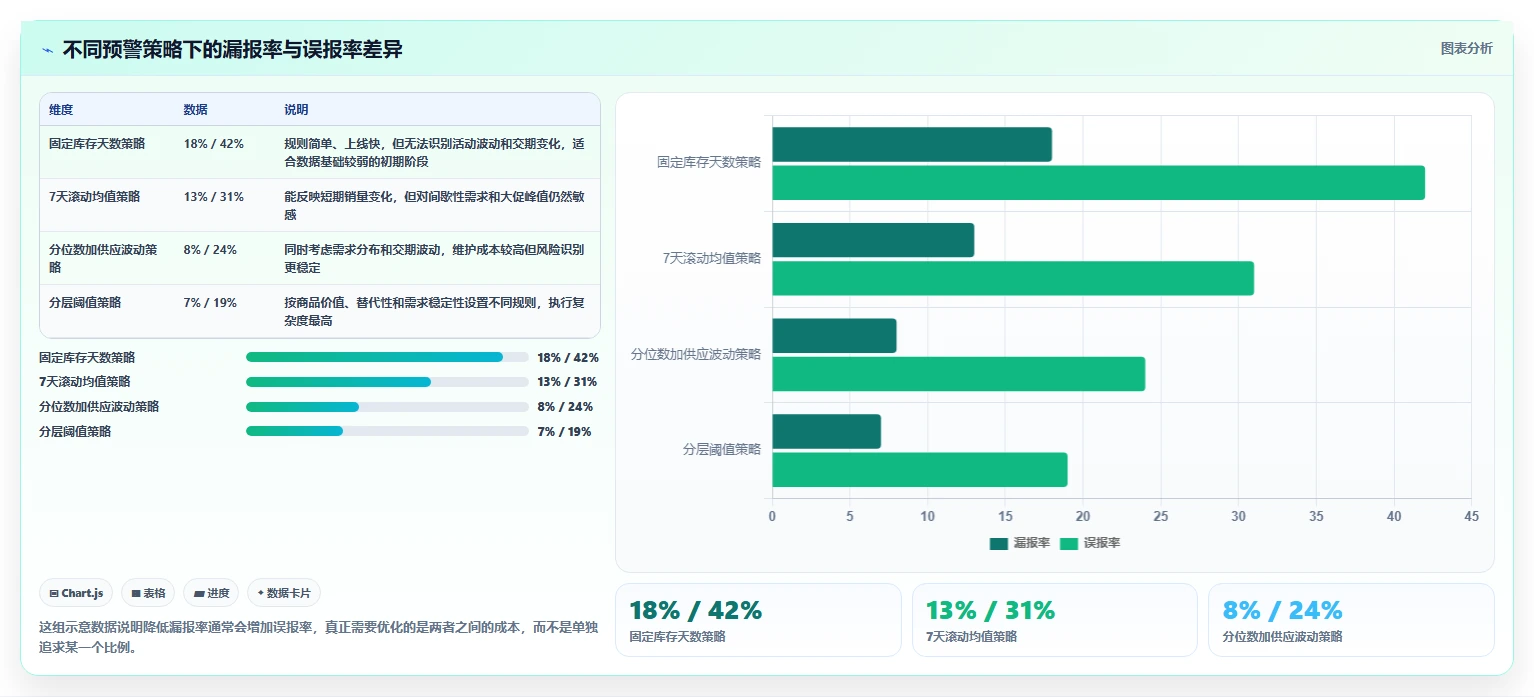Open the 13% / 31% data card
This screenshot has height=697, width=1534.
click(1054, 620)
